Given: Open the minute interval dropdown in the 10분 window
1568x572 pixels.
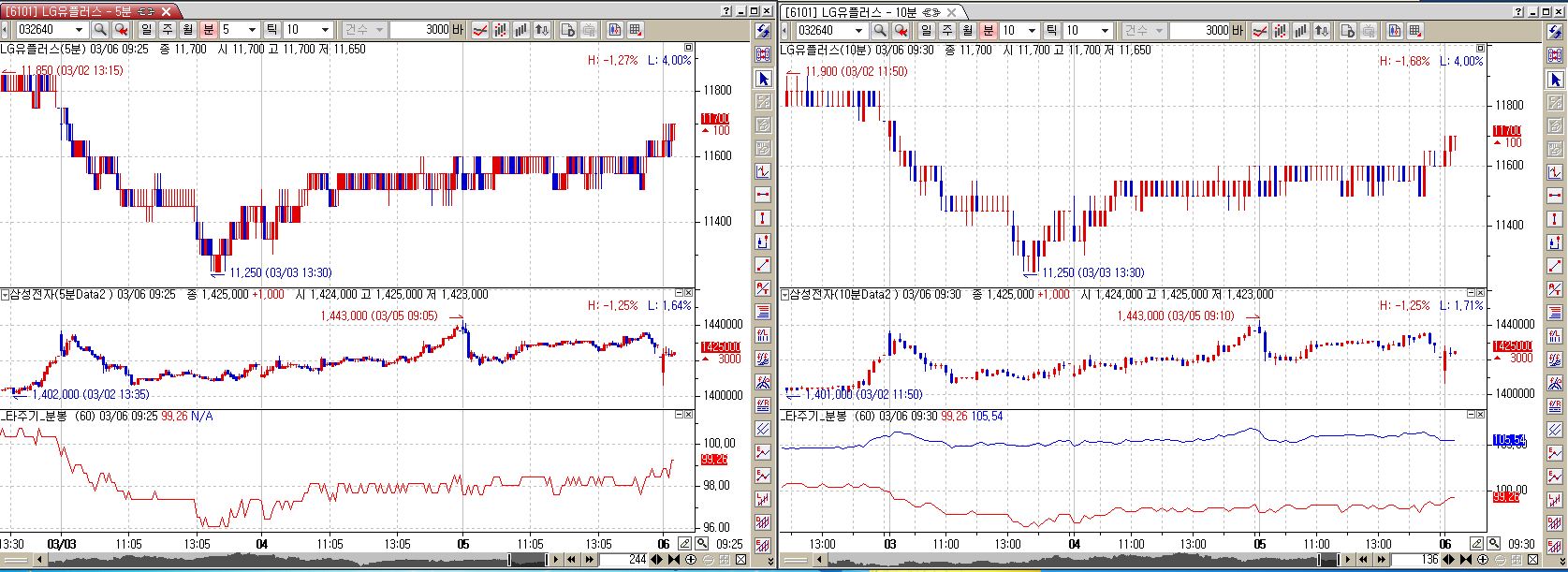Looking at the screenshot, I should click(1032, 30).
